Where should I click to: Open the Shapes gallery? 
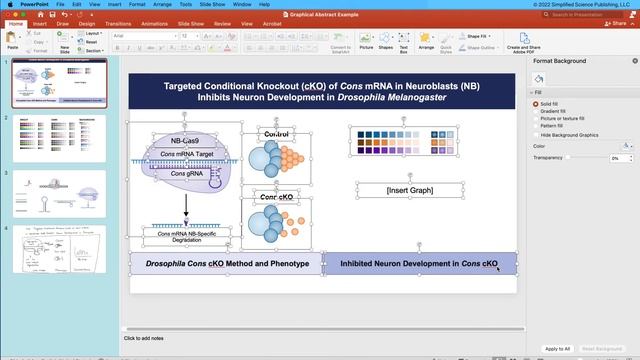pos(385,41)
